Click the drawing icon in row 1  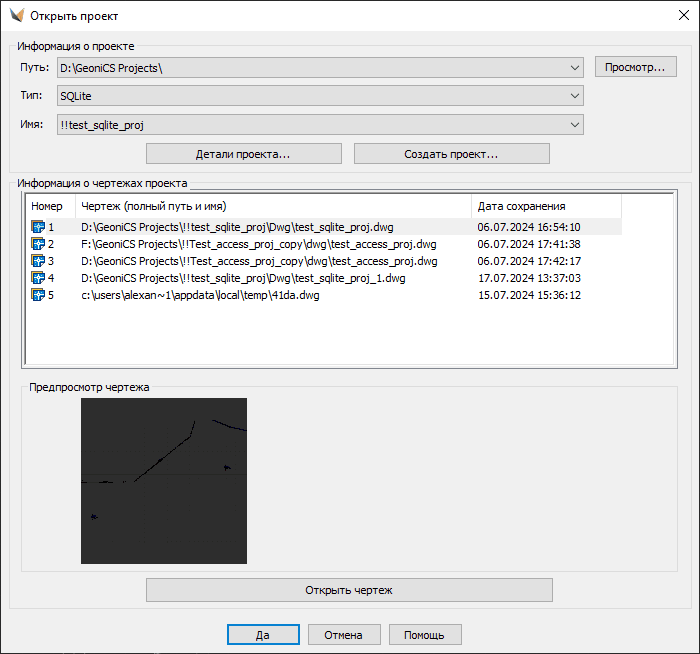(x=38, y=227)
